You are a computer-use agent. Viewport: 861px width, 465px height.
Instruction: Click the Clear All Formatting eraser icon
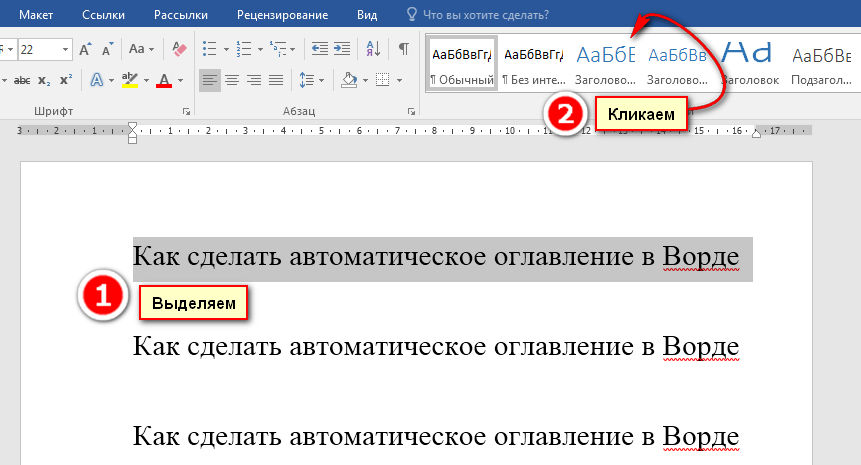179,49
